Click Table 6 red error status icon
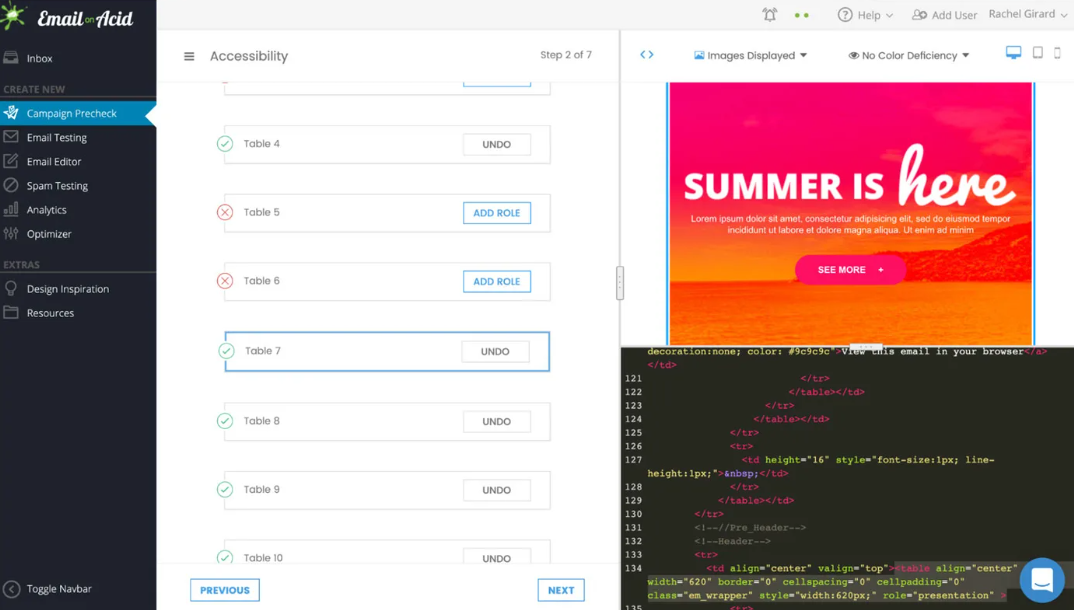Image resolution: width=1074 pixels, height=610 pixels. tap(225, 281)
